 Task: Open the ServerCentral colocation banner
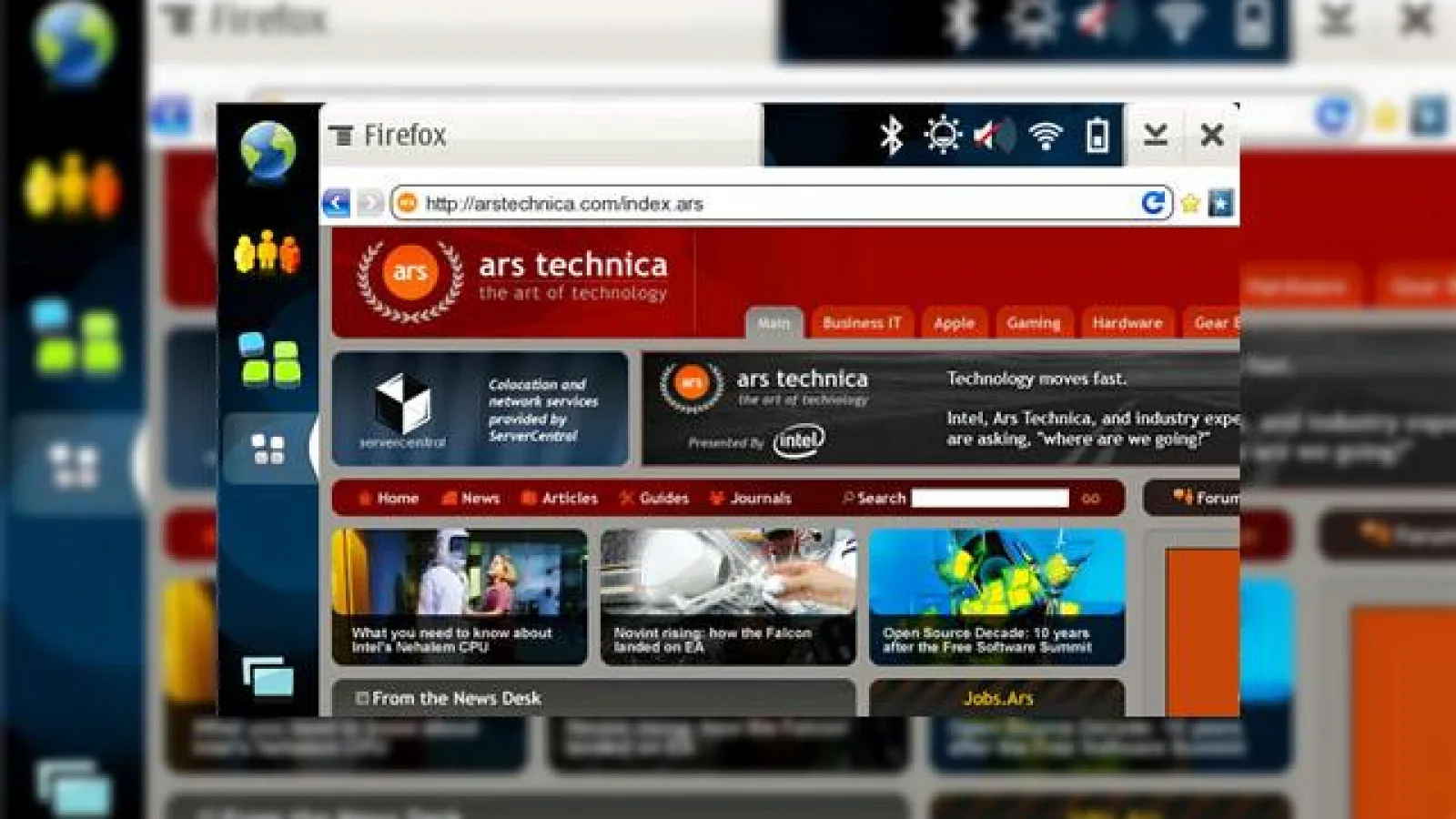pos(480,409)
